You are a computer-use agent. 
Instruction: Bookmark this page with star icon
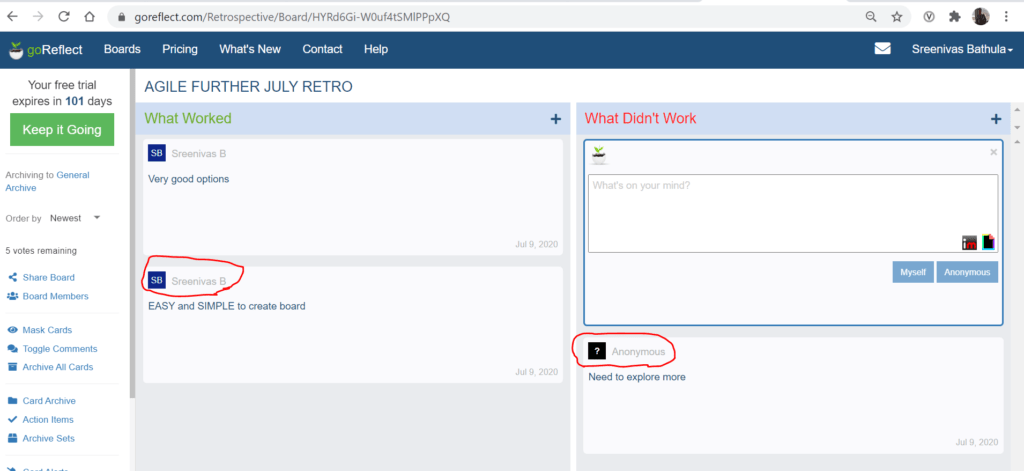(897, 17)
